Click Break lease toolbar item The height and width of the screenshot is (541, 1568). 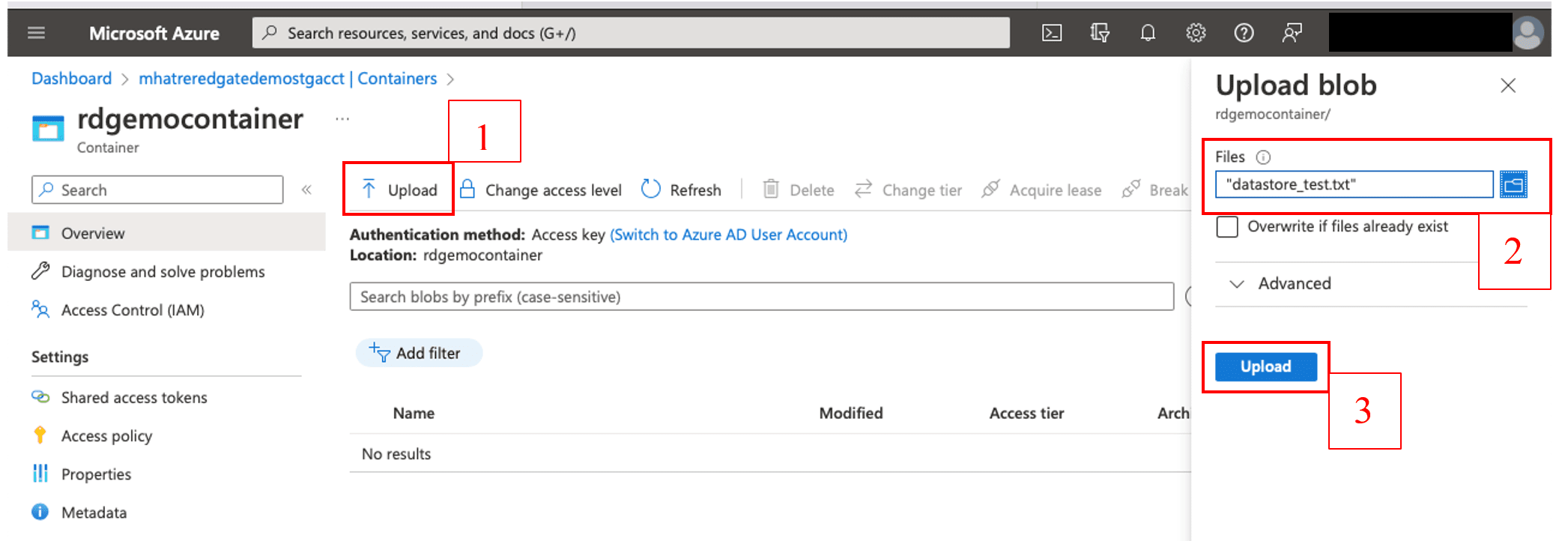point(1155,190)
